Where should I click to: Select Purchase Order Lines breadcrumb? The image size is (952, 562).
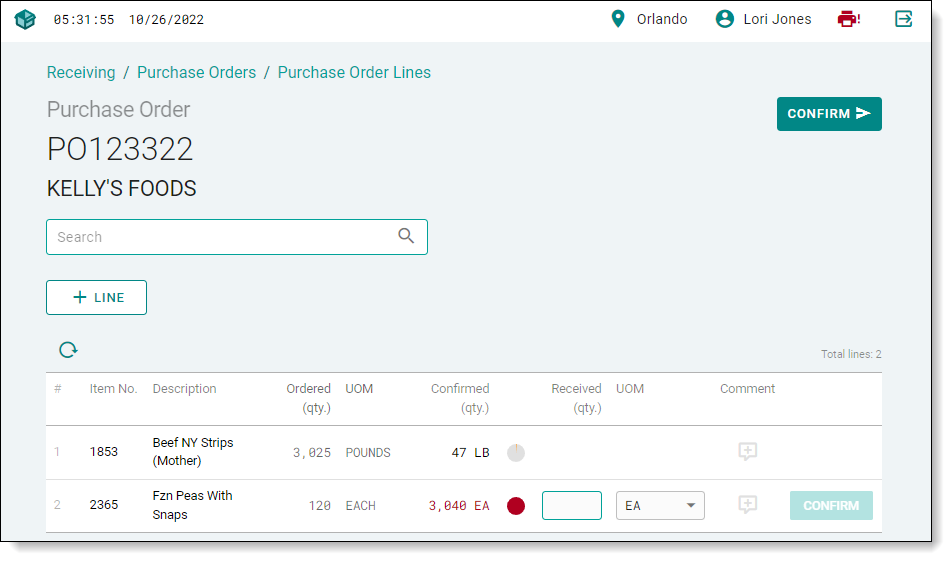(x=354, y=72)
